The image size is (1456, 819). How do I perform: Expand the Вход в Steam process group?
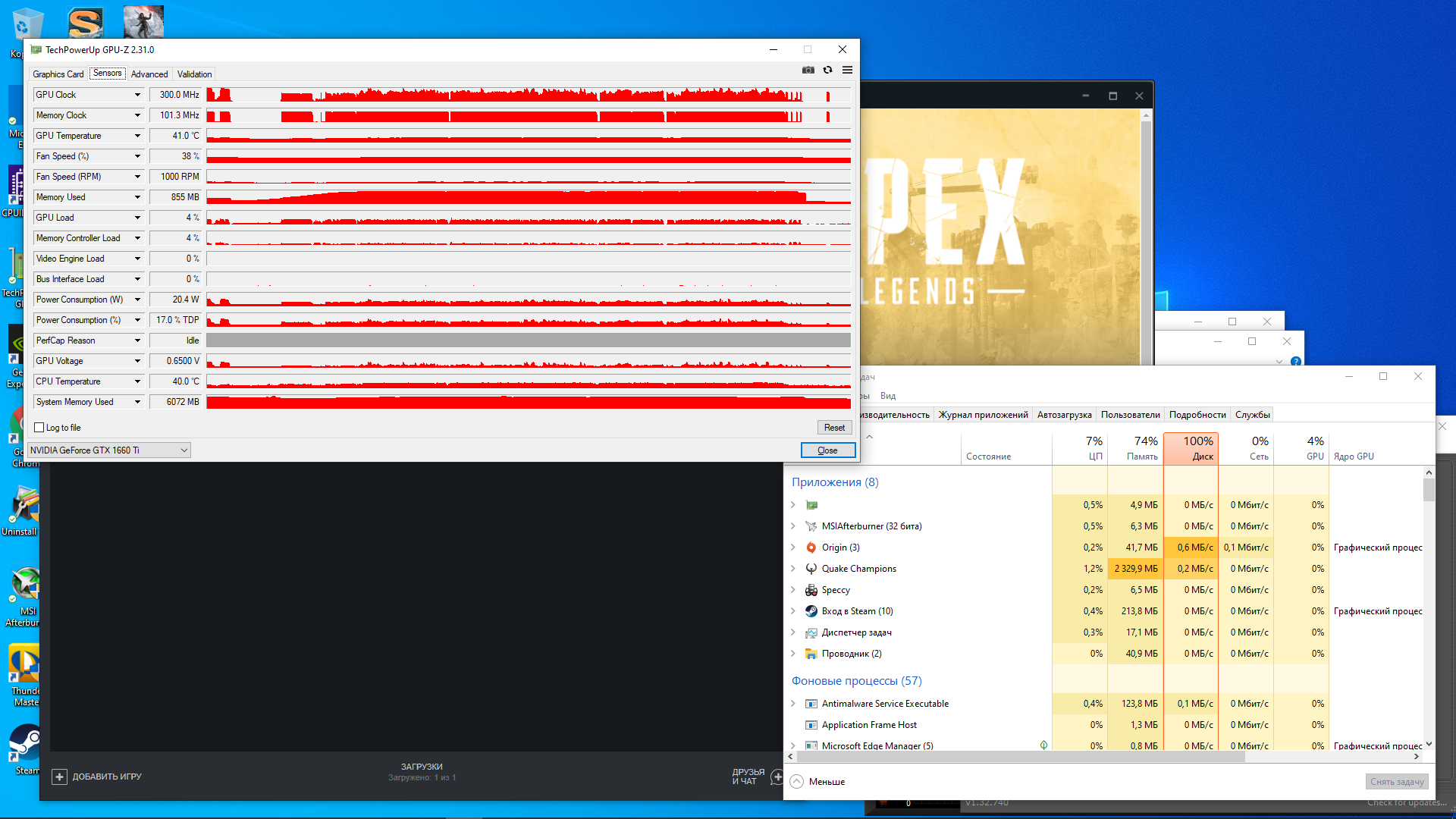pos(793,611)
